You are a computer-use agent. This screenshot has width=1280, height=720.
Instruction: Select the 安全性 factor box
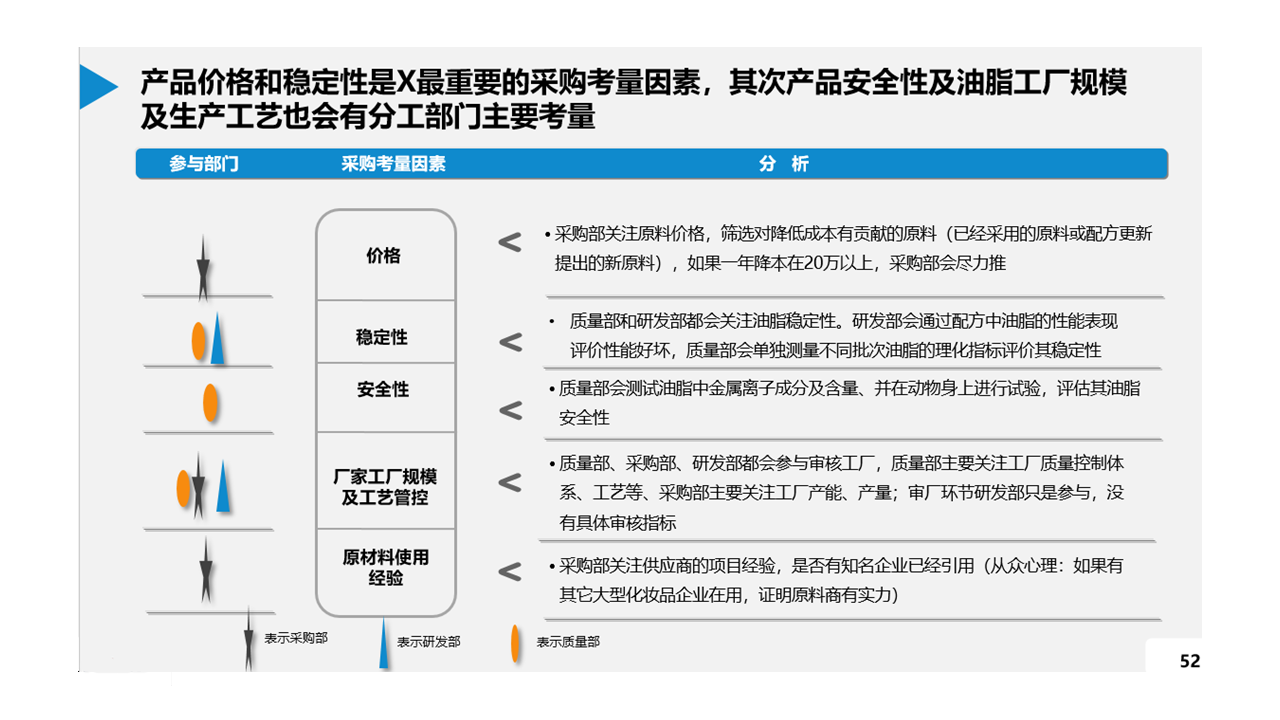(385, 390)
